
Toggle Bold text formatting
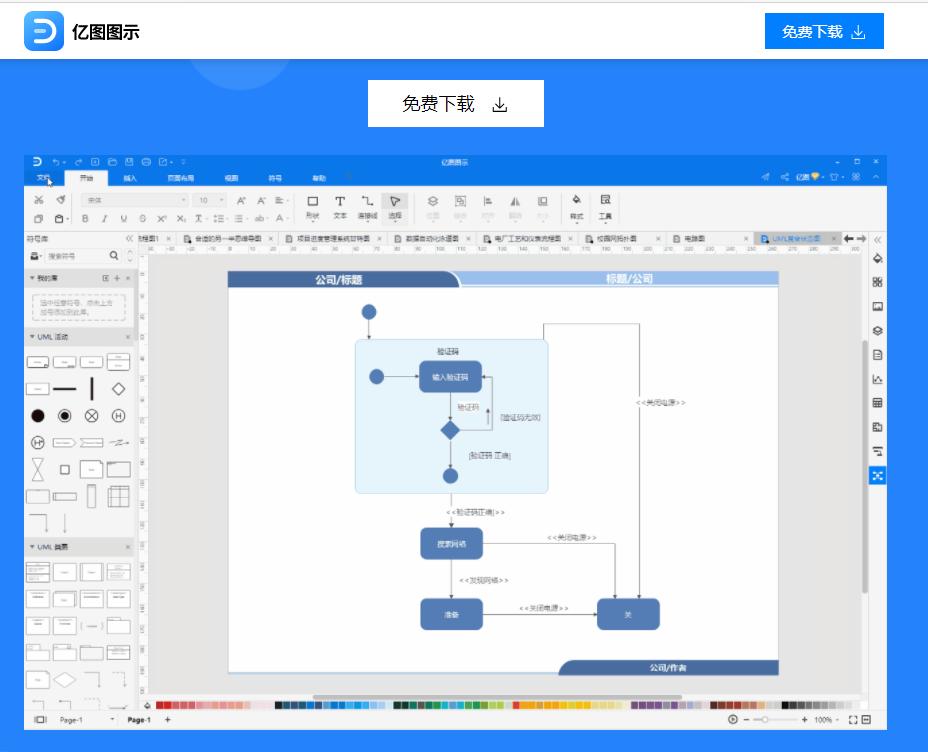tap(85, 218)
